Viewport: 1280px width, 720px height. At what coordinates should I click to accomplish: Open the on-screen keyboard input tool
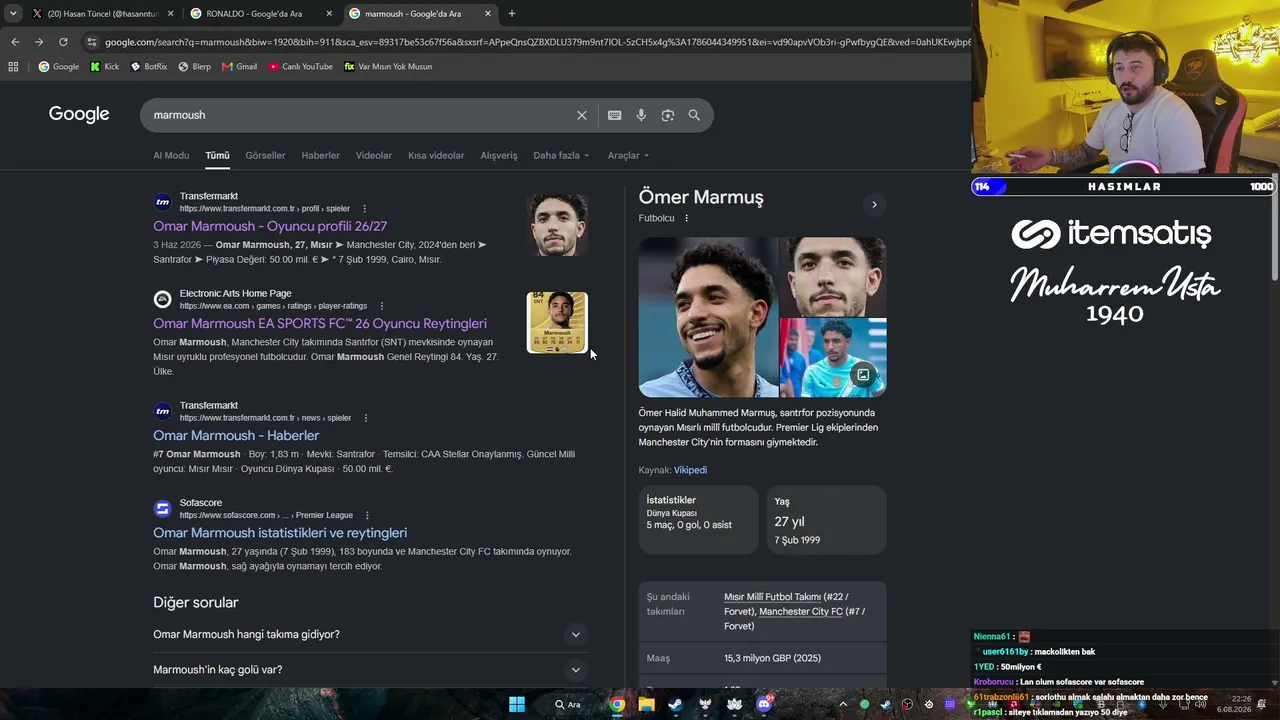(x=615, y=115)
